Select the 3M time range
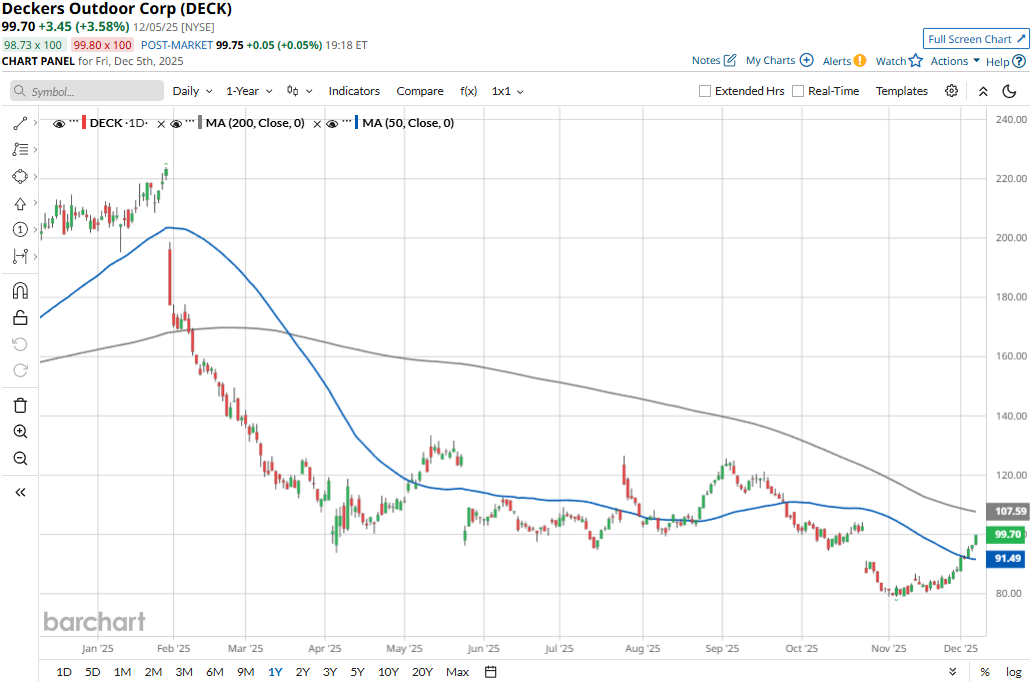 [x=184, y=672]
